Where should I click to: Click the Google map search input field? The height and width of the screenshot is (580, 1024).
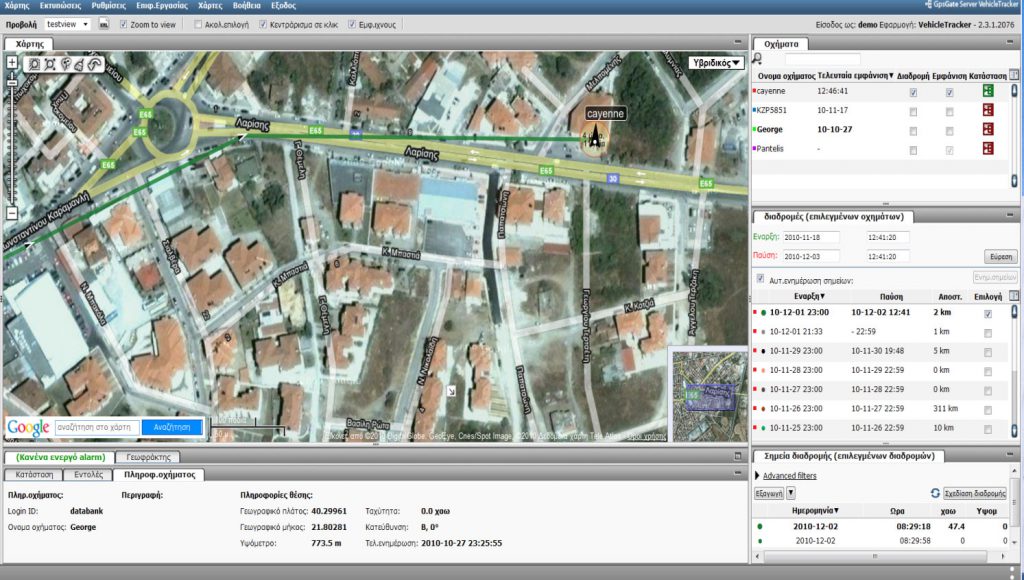pos(97,427)
